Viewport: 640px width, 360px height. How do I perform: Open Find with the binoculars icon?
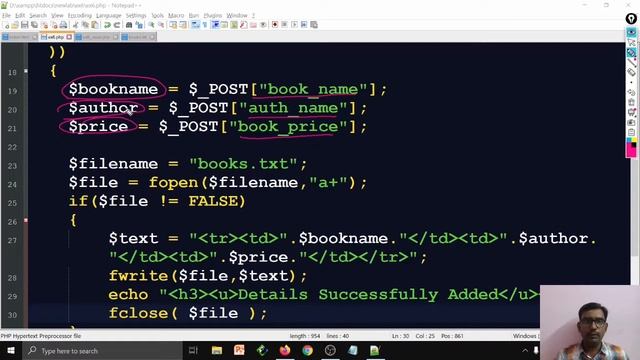coord(129,25)
